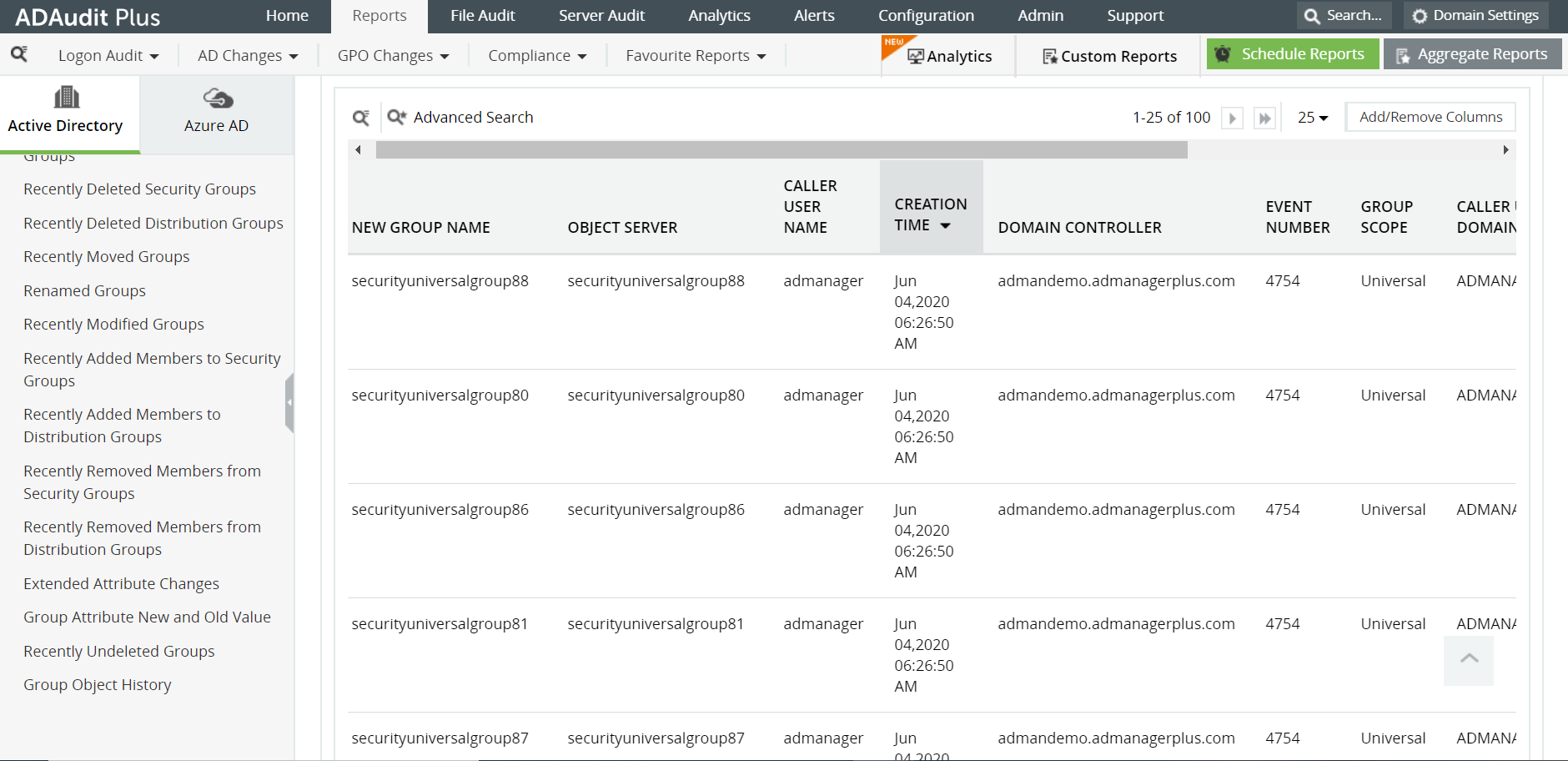Screen dimensions: 1568x761
Task: Click the scroll-left arrow of table scrollbar
Action: click(x=358, y=150)
